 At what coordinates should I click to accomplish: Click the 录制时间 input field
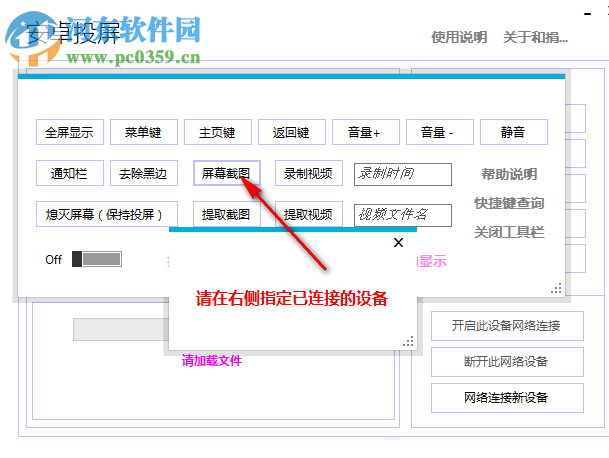pos(403,174)
